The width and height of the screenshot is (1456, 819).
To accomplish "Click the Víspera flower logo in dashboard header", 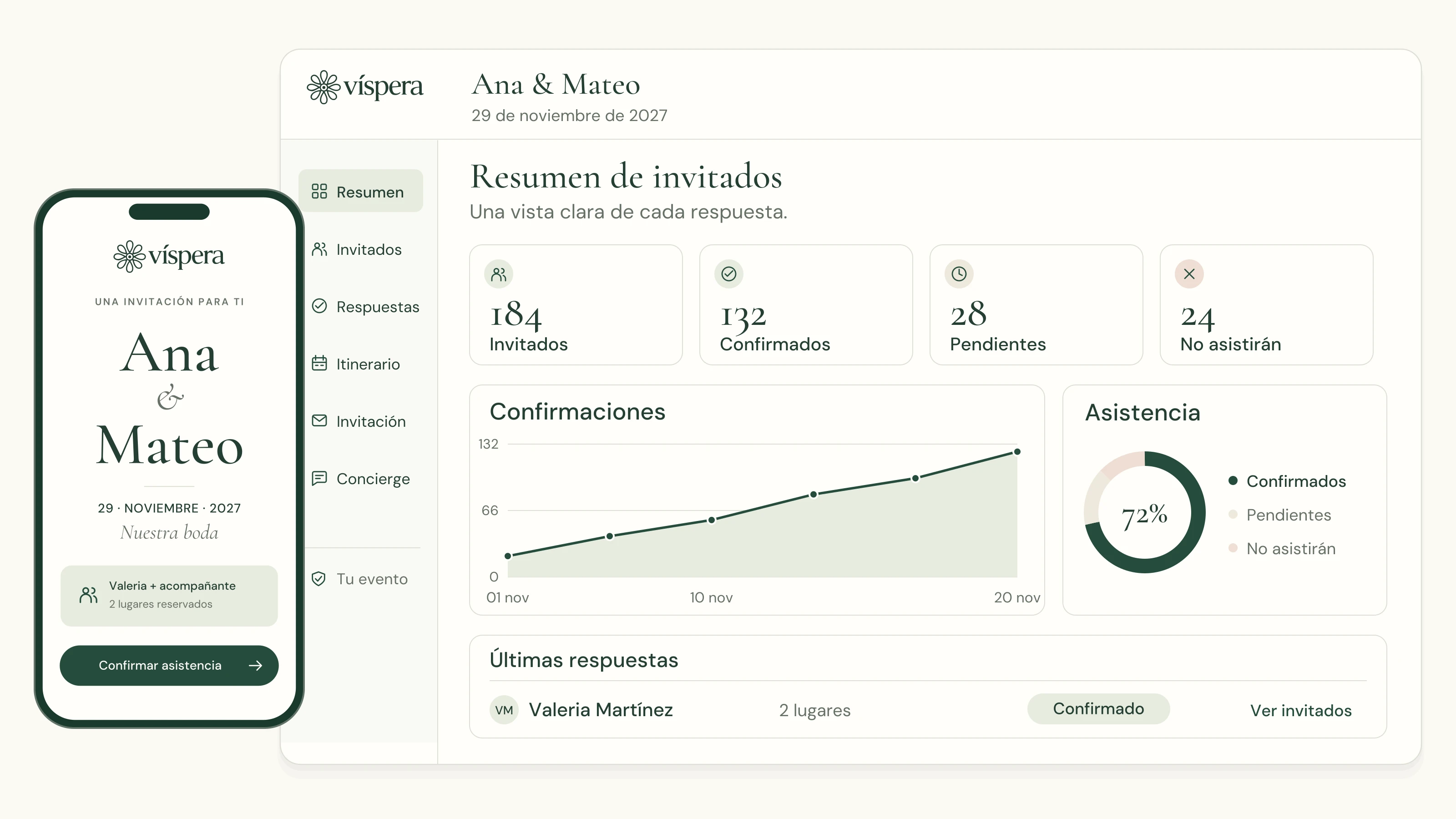I will tap(324, 86).
